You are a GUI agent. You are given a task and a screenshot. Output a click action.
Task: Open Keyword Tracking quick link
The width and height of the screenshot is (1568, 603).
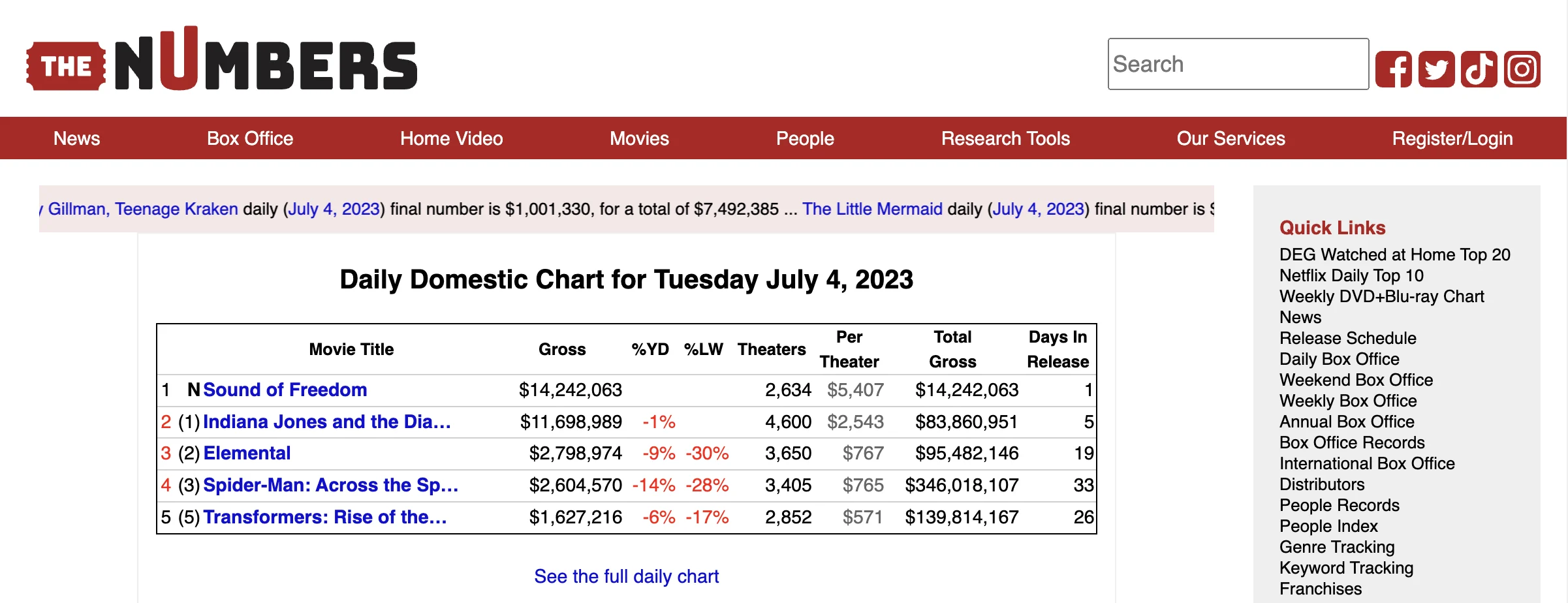click(x=1346, y=568)
